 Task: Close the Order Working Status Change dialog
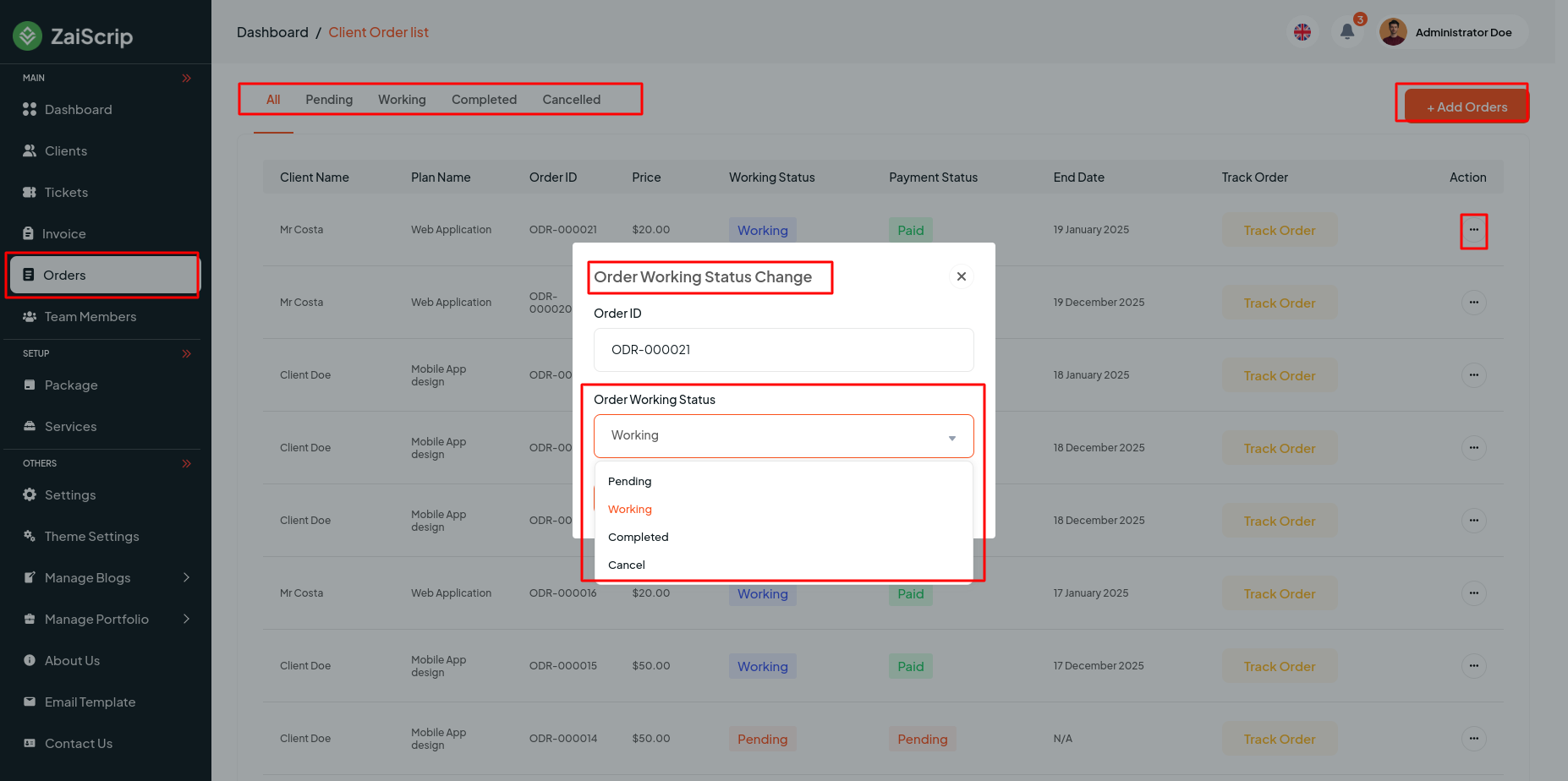pos(962,276)
